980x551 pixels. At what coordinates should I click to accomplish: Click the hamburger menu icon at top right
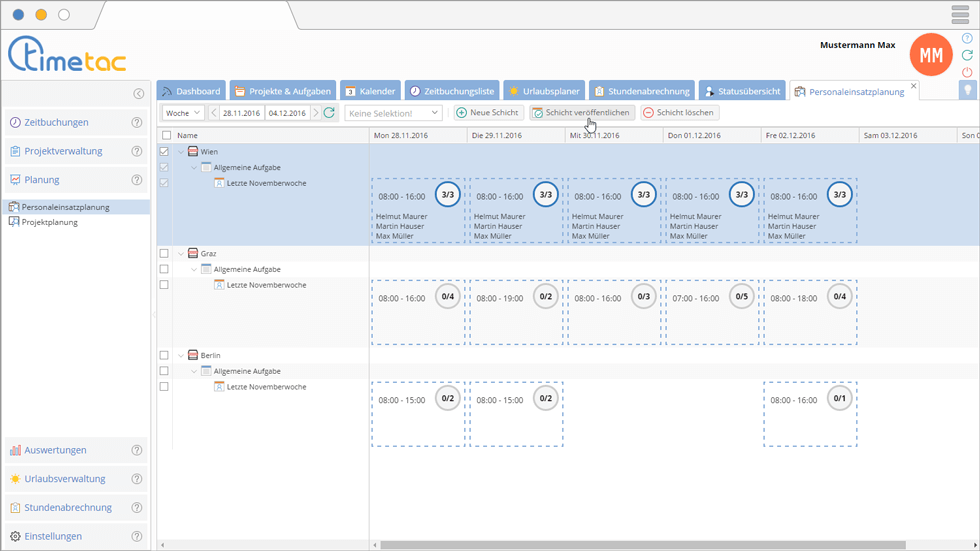coord(960,14)
